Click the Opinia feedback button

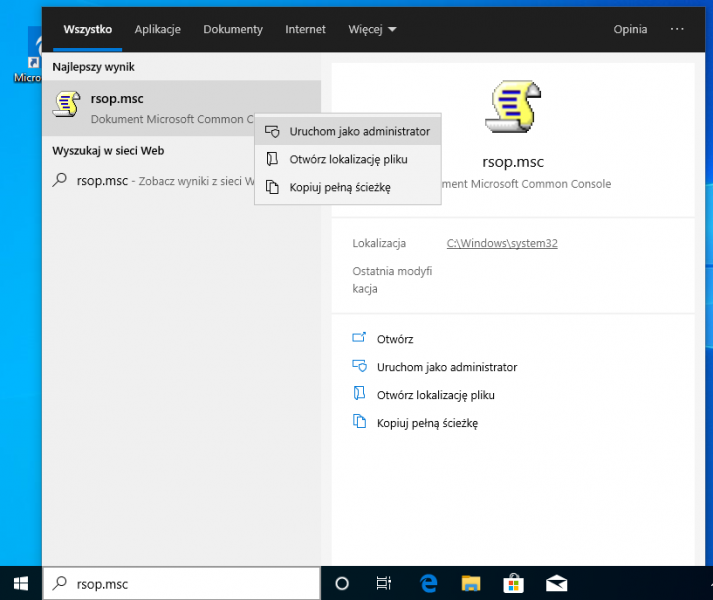coord(630,30)
